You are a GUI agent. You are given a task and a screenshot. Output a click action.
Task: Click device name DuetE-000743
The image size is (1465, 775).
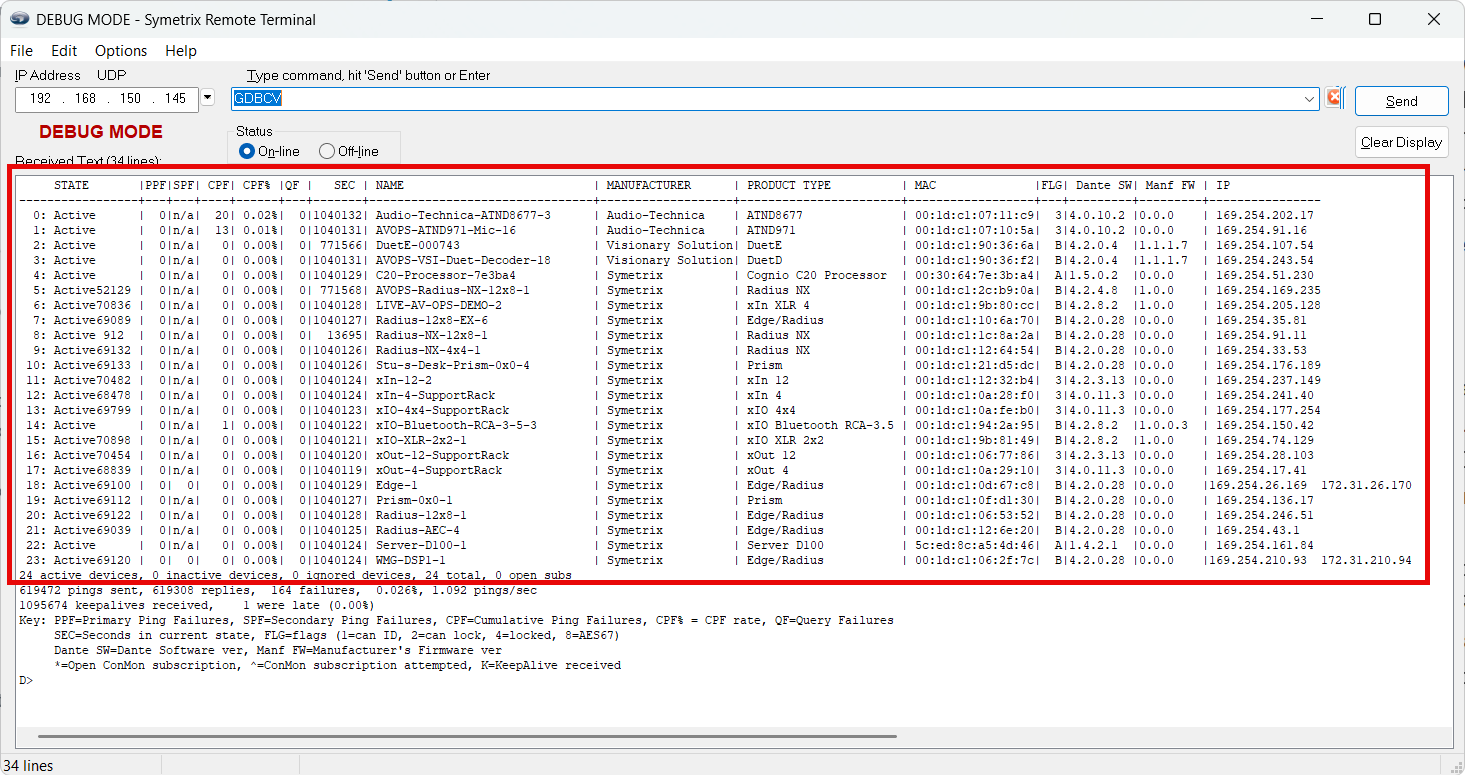tap(418, 245)
